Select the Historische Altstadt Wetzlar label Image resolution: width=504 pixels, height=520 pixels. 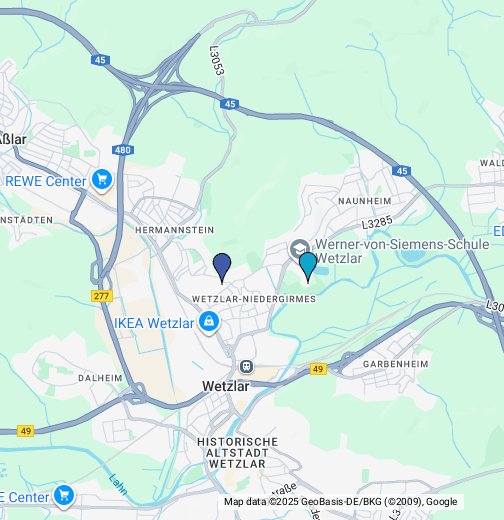[x=237, y=453]
